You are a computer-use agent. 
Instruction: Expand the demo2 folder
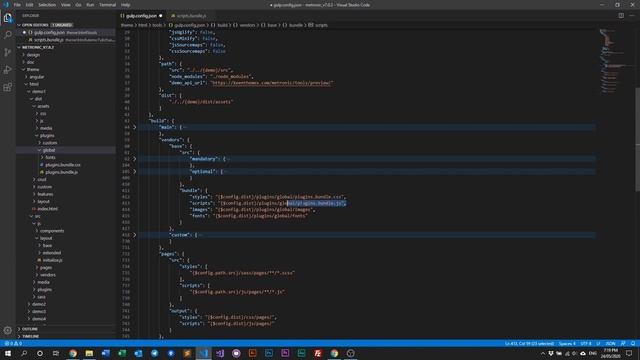click(x=39, y=304)
